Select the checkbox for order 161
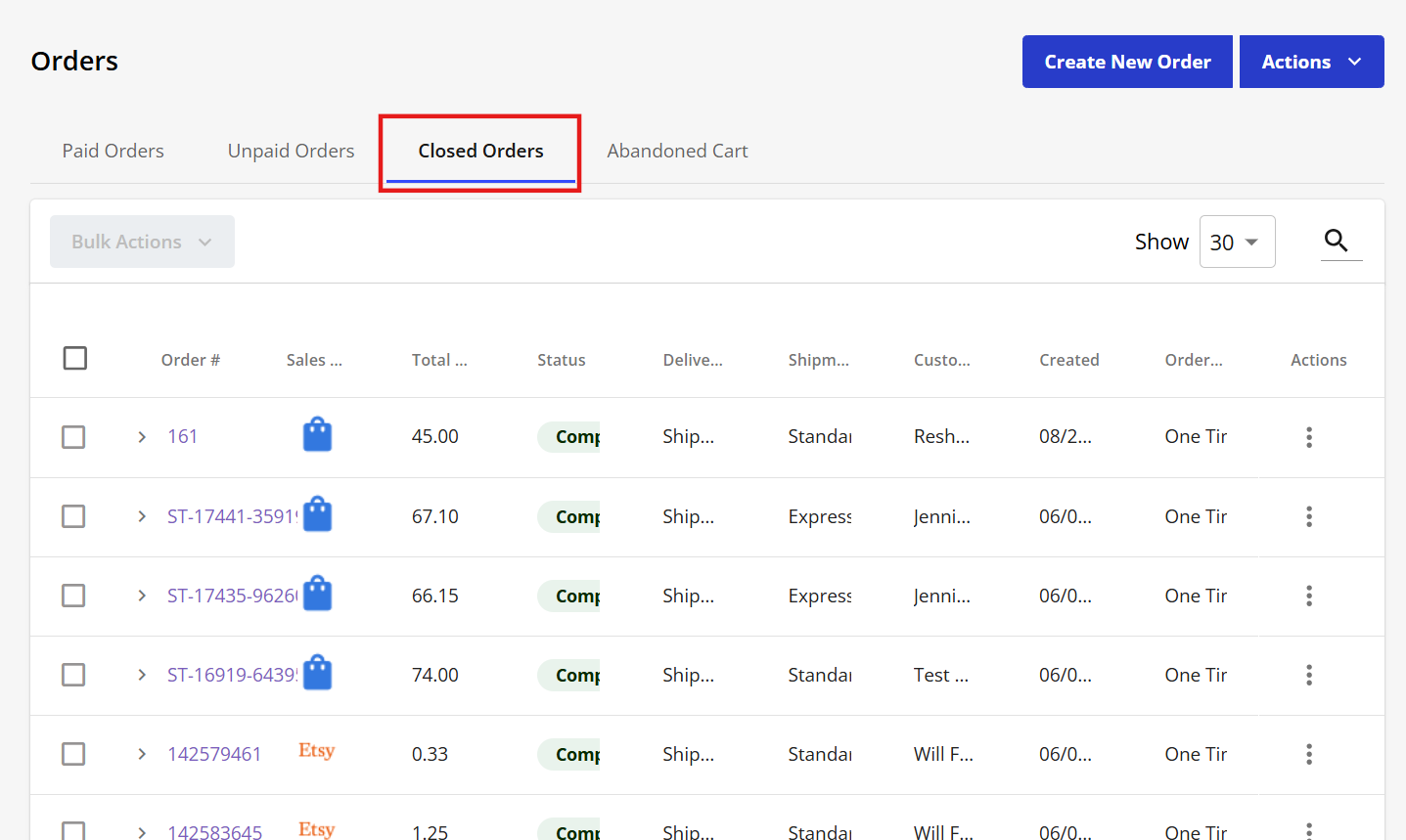Screen dimensions: 1406x840 (x=73, y=436)
